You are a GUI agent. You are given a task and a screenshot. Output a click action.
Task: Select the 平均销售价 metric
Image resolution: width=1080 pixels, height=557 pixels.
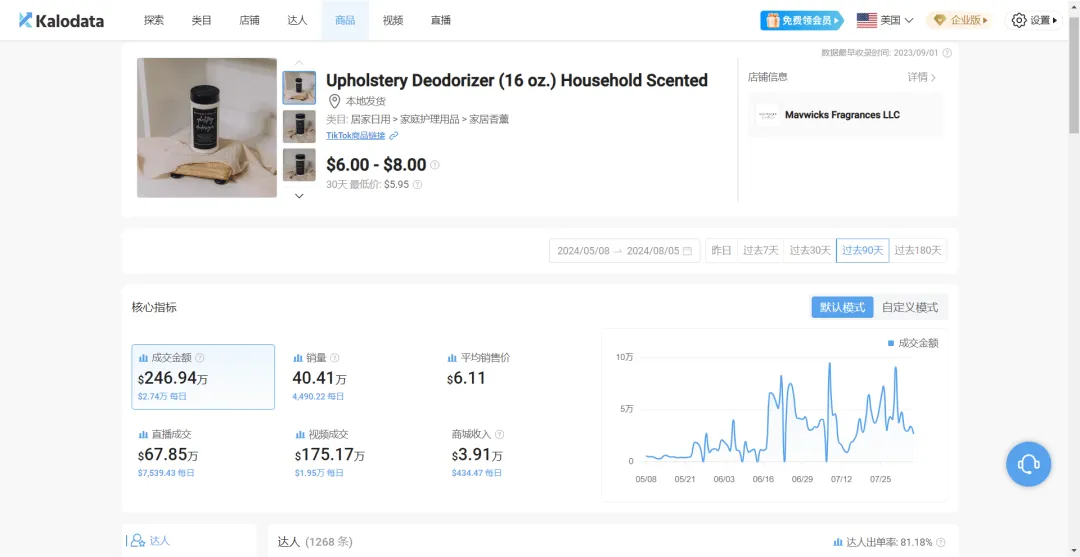(x=479, y=369)
